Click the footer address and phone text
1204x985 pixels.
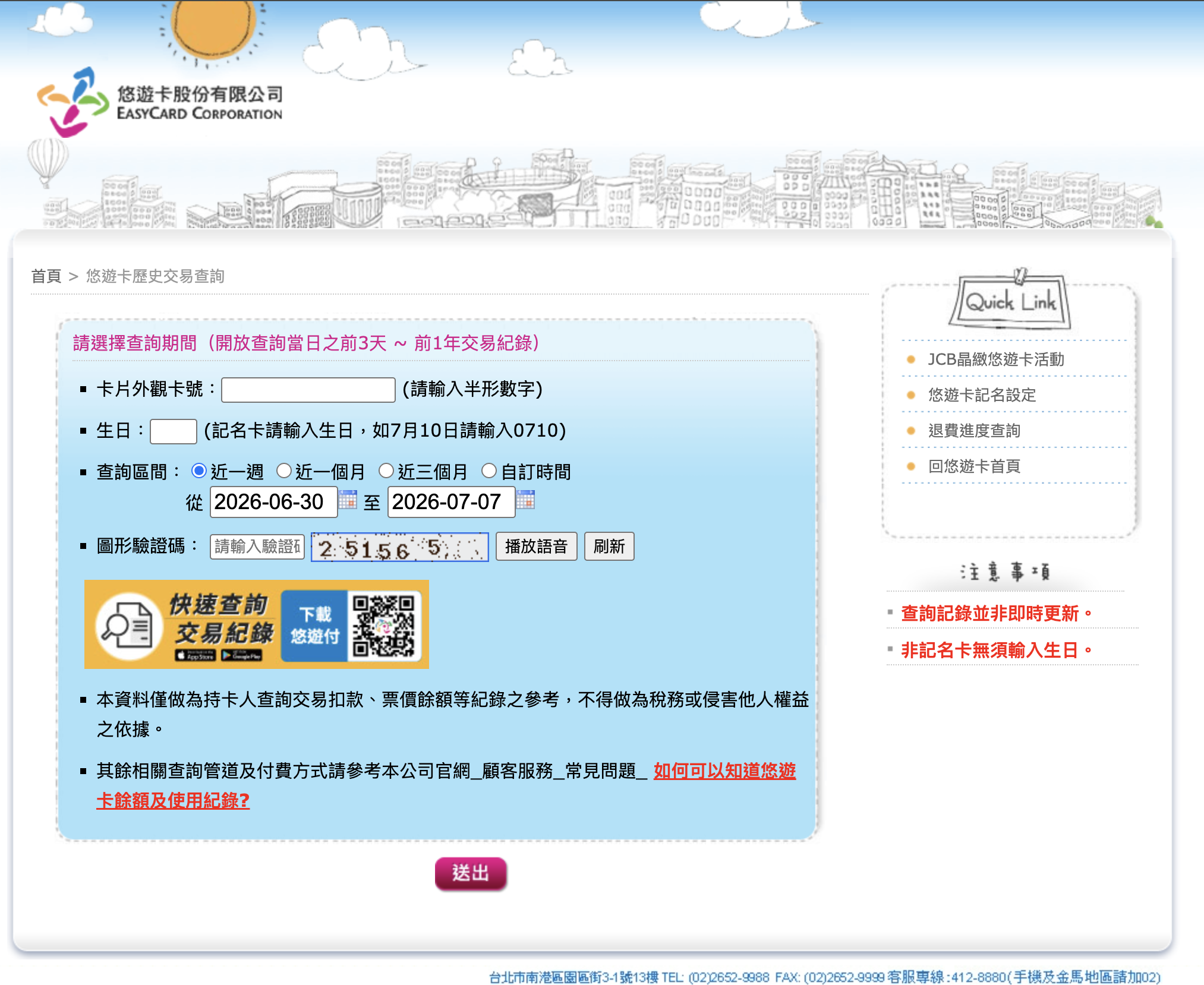824,977
